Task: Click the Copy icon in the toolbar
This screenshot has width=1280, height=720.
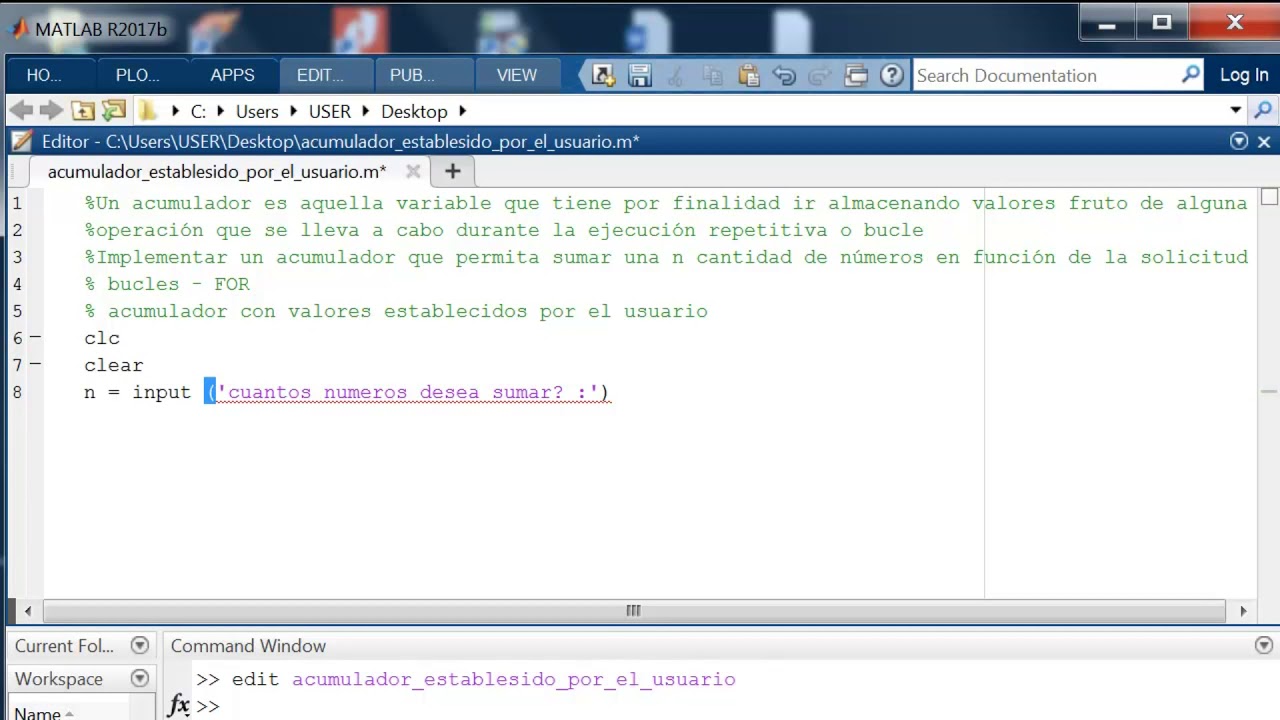Action: click(x=712, y=75)
